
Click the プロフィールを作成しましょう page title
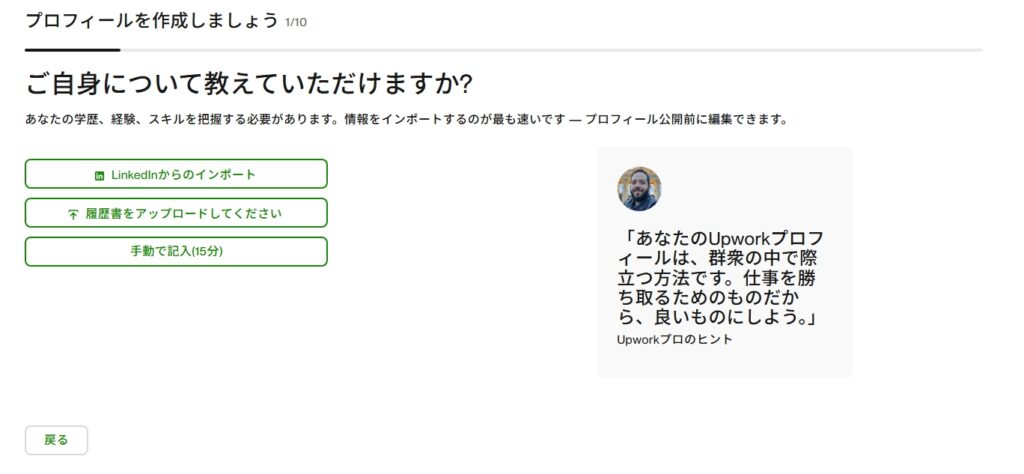(151, 21)
